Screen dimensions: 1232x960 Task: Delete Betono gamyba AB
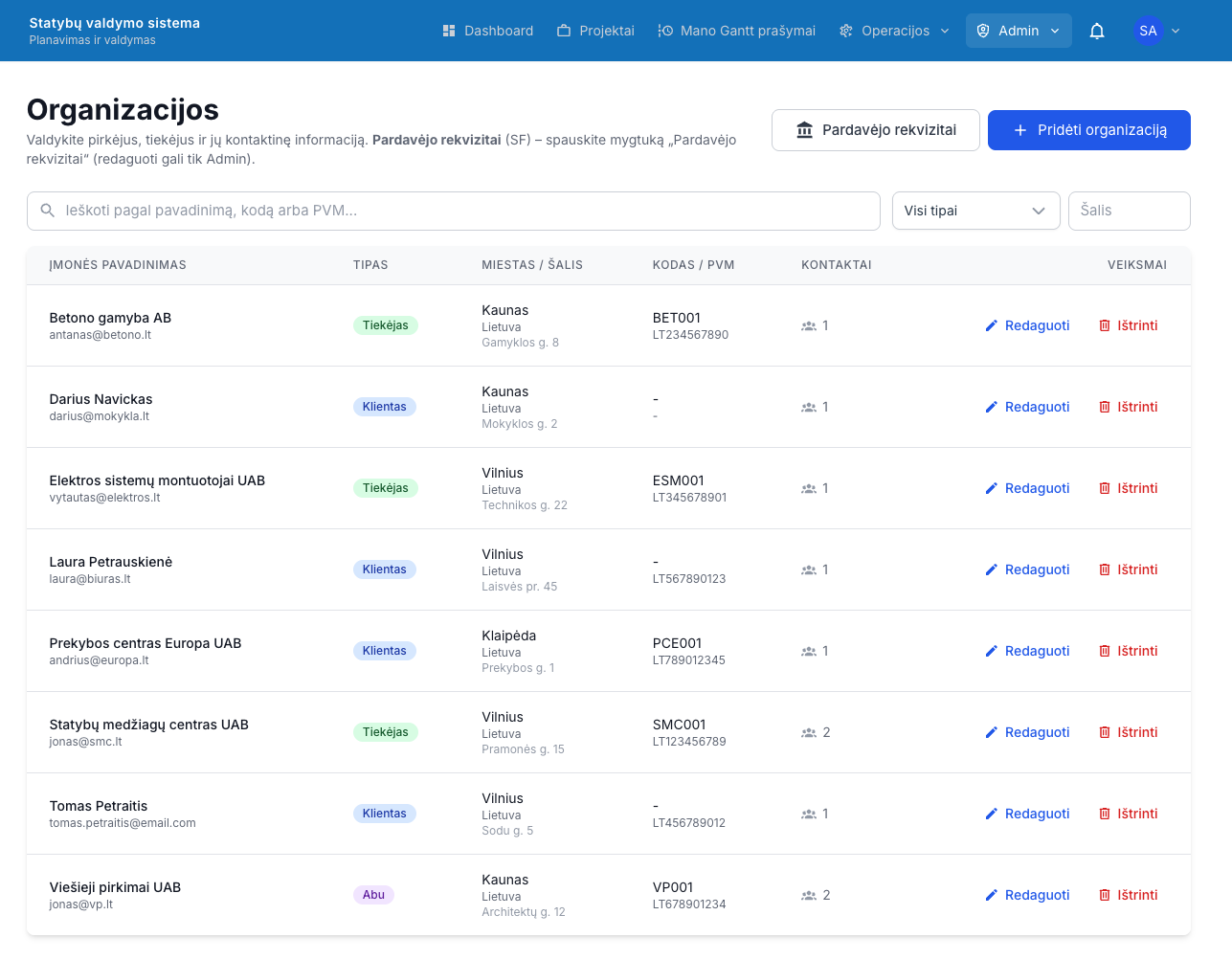[1129, 325]
